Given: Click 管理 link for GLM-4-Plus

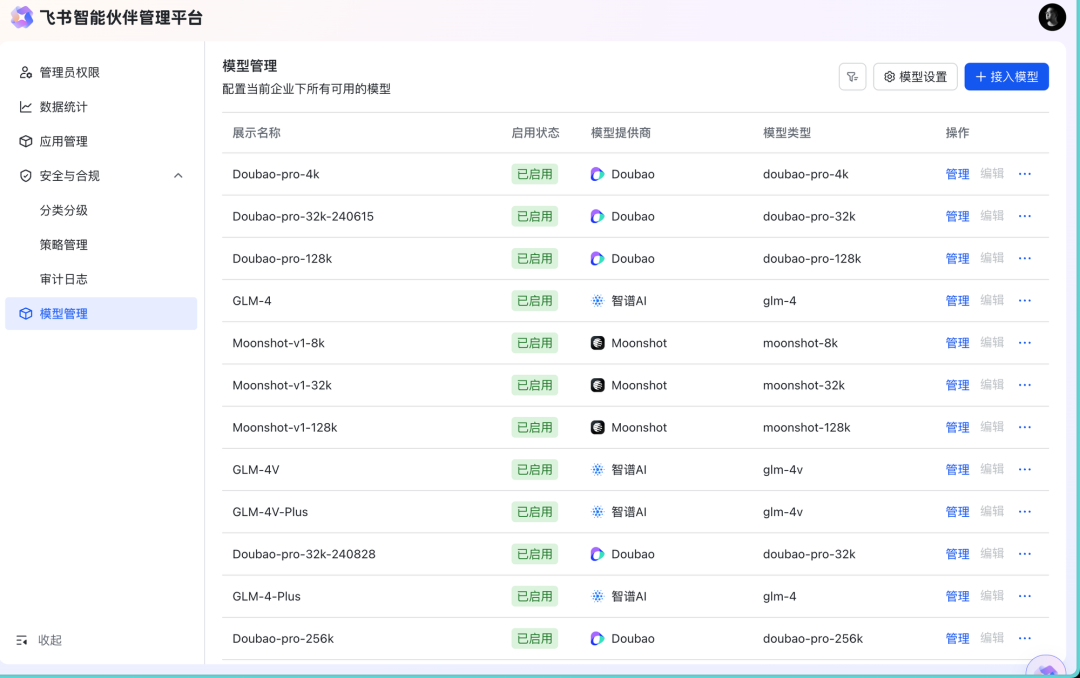Looking at the screenshot, I should pyautogui.click(x=957, y=596).
